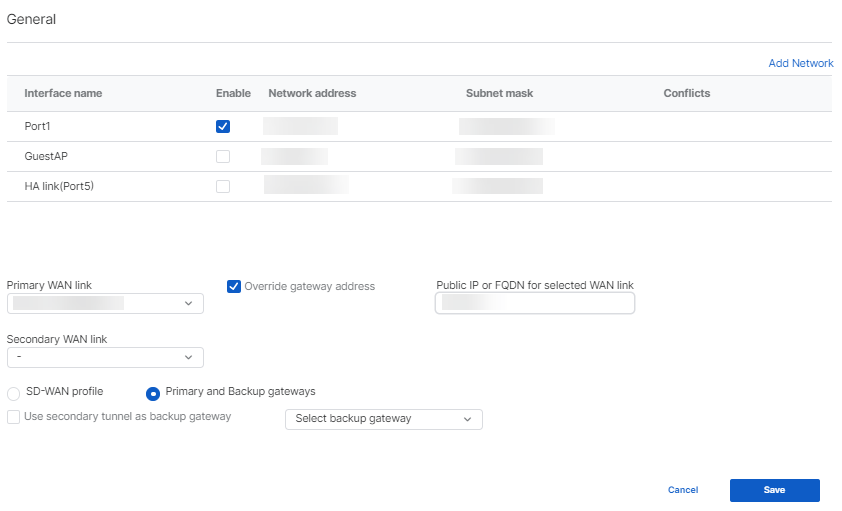Viewport: 842px width, 511px height.
Task: Click Port1 subnet mask field
Action: pos(506,126)
